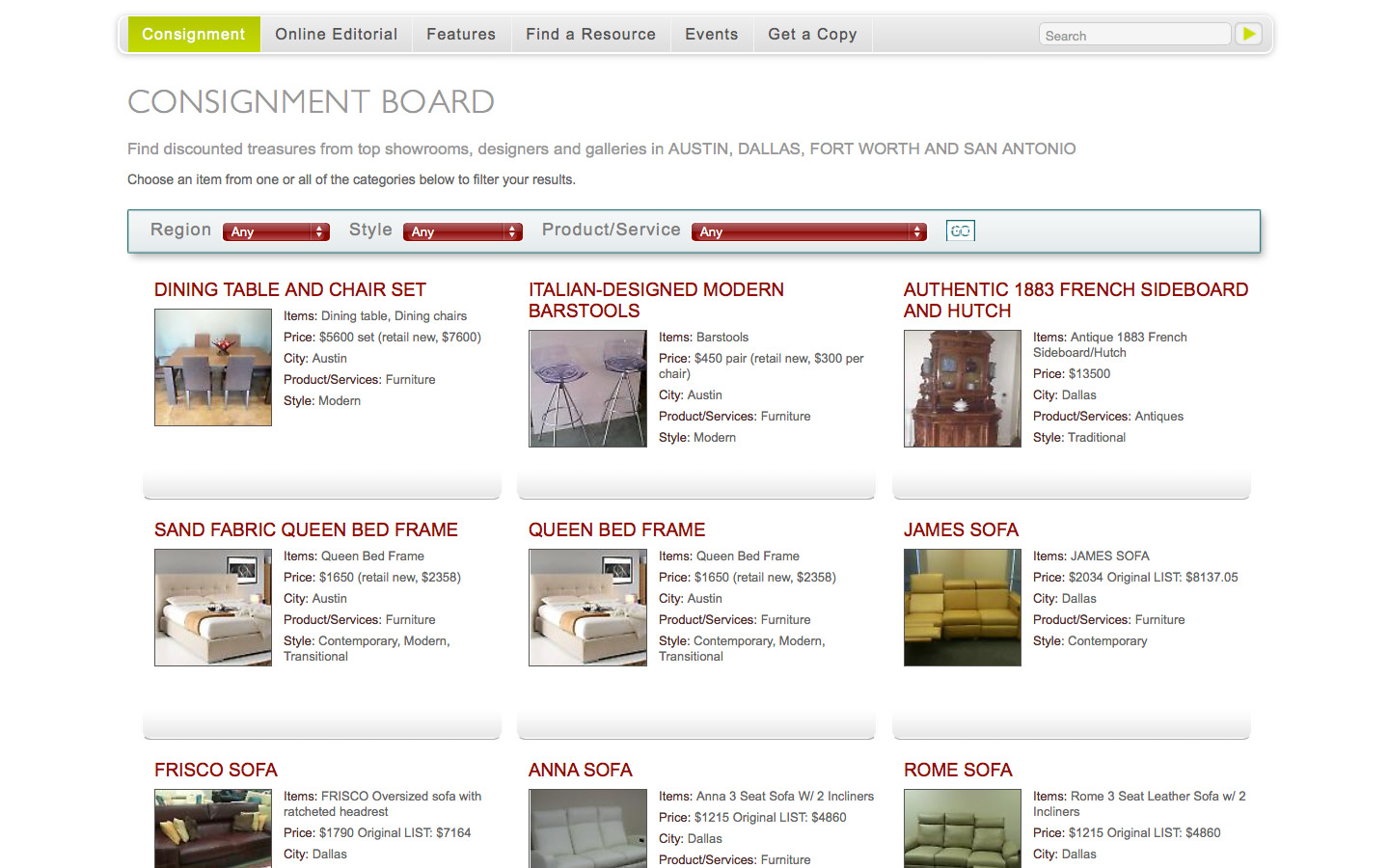Click the yellow James Sofa thumbnail
This screenshot has width=1389, height=868.
tap(963, 608)
